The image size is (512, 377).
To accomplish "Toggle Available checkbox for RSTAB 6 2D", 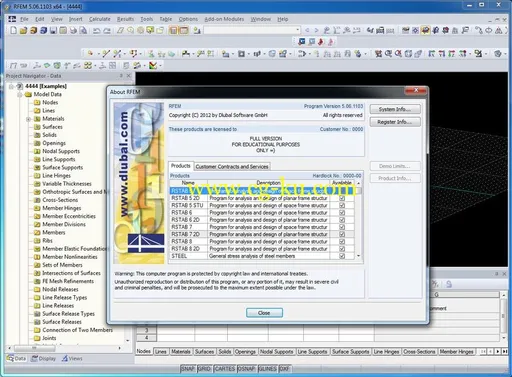I will [x=342, y=220].
